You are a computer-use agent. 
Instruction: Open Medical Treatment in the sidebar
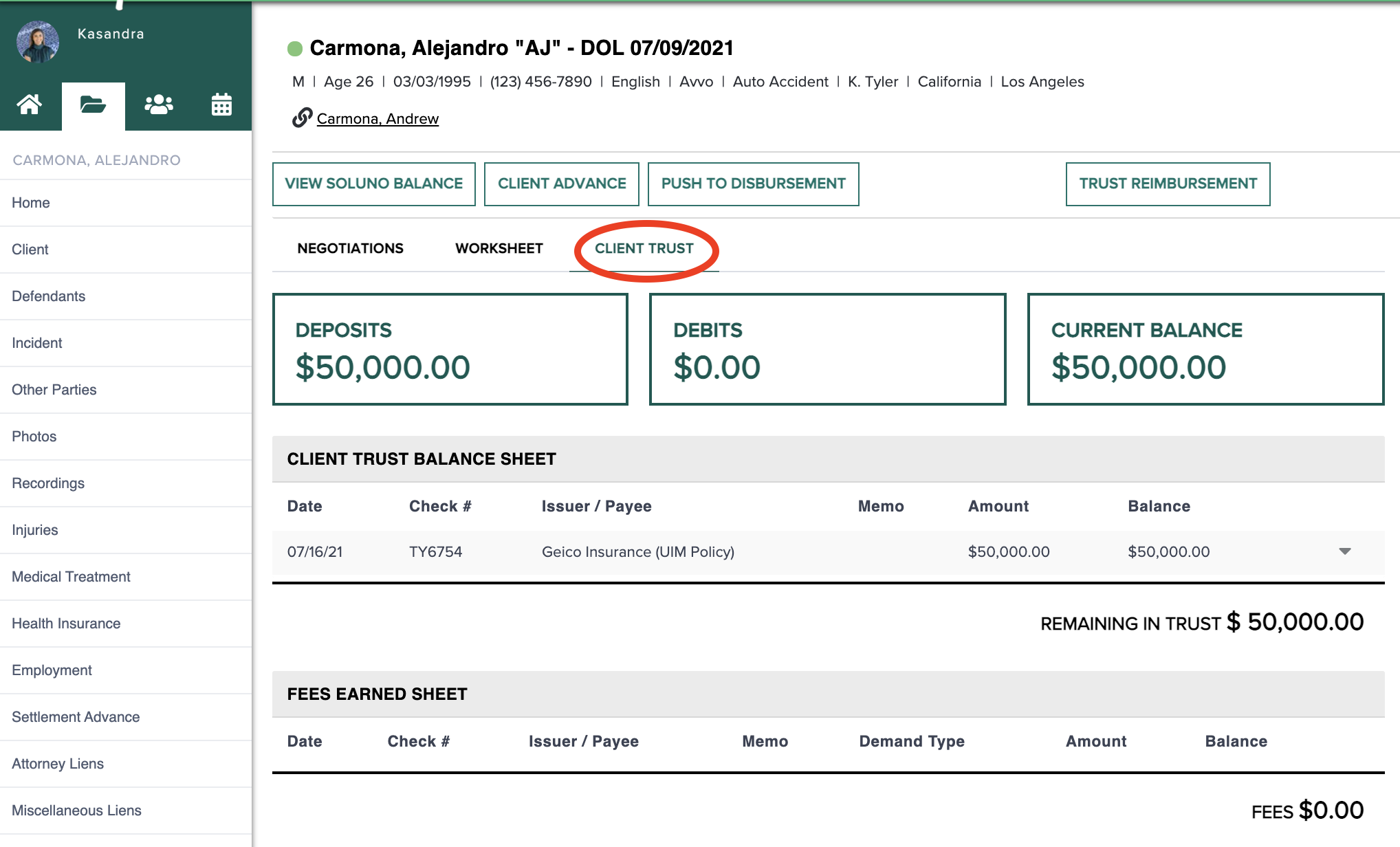click(x=71, y=577)
